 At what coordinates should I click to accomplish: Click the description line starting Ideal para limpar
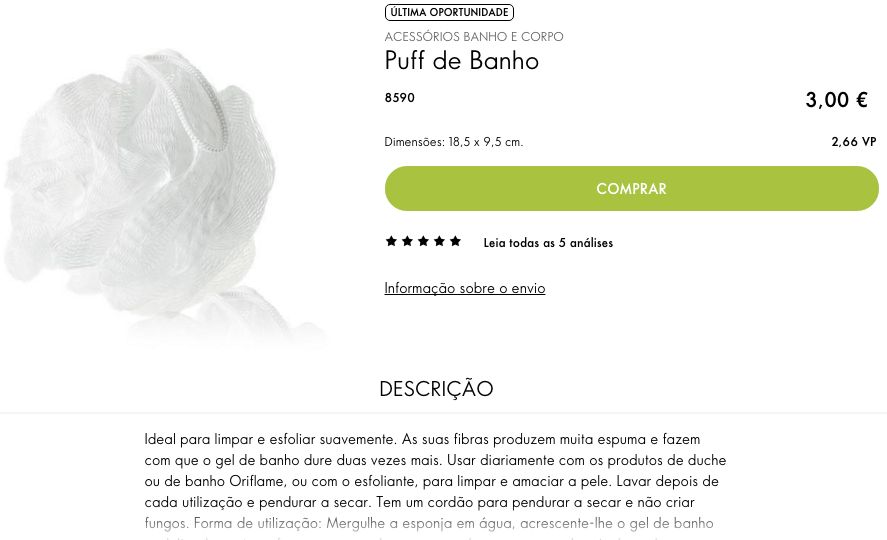pos(422,439)
